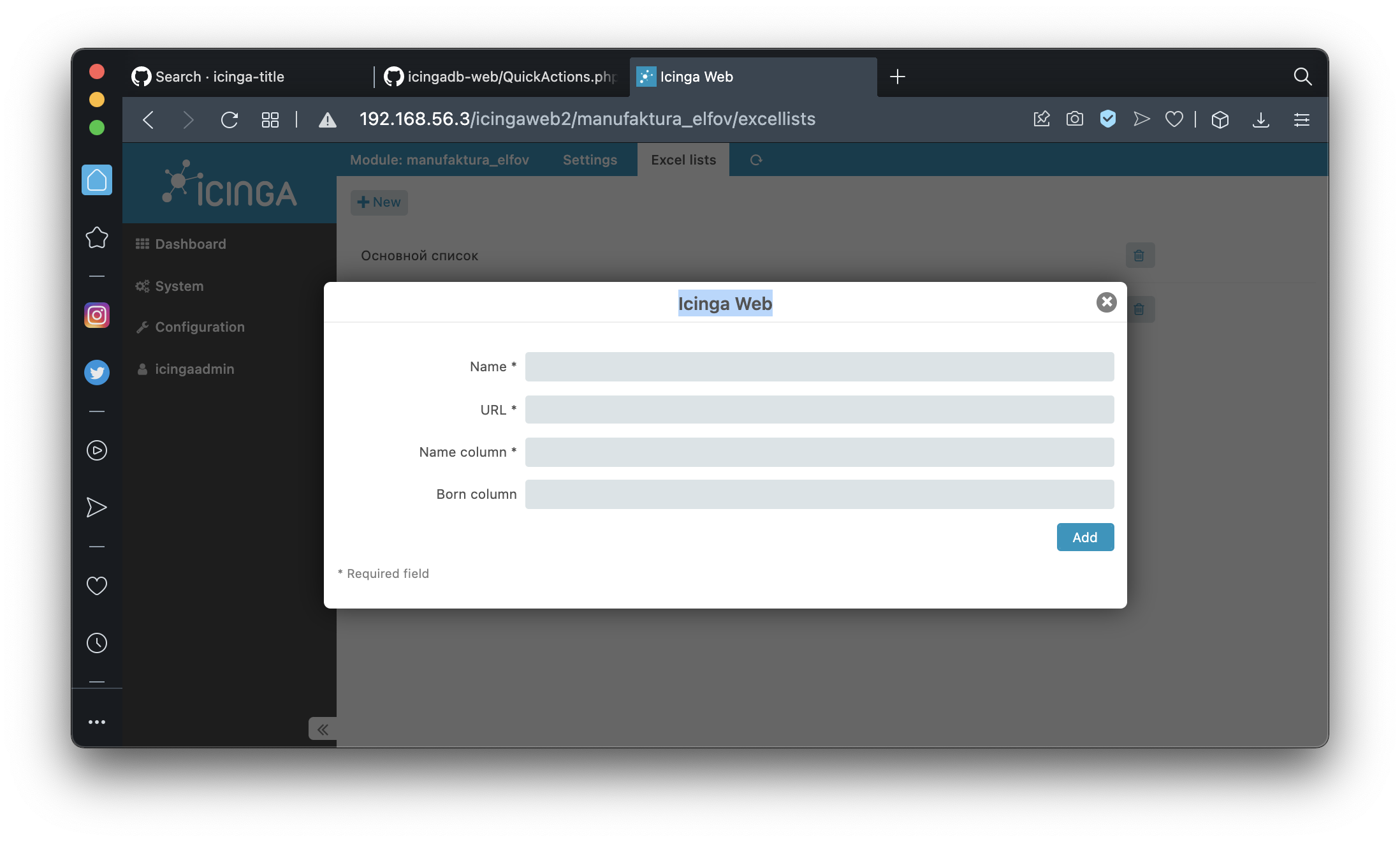Viewport: 1400px width, 842px height.
Task: Reload the page with the browser reload icon
Action: coord(230,119)
